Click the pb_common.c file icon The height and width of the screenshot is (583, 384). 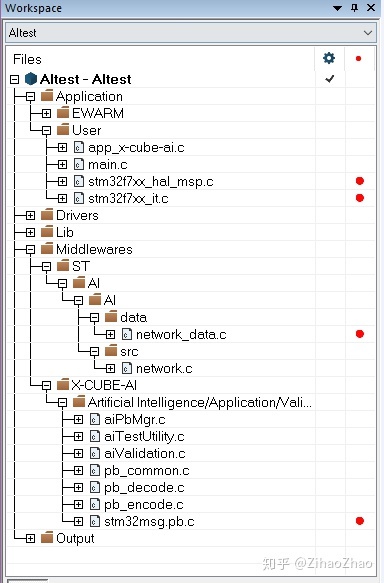95,471
